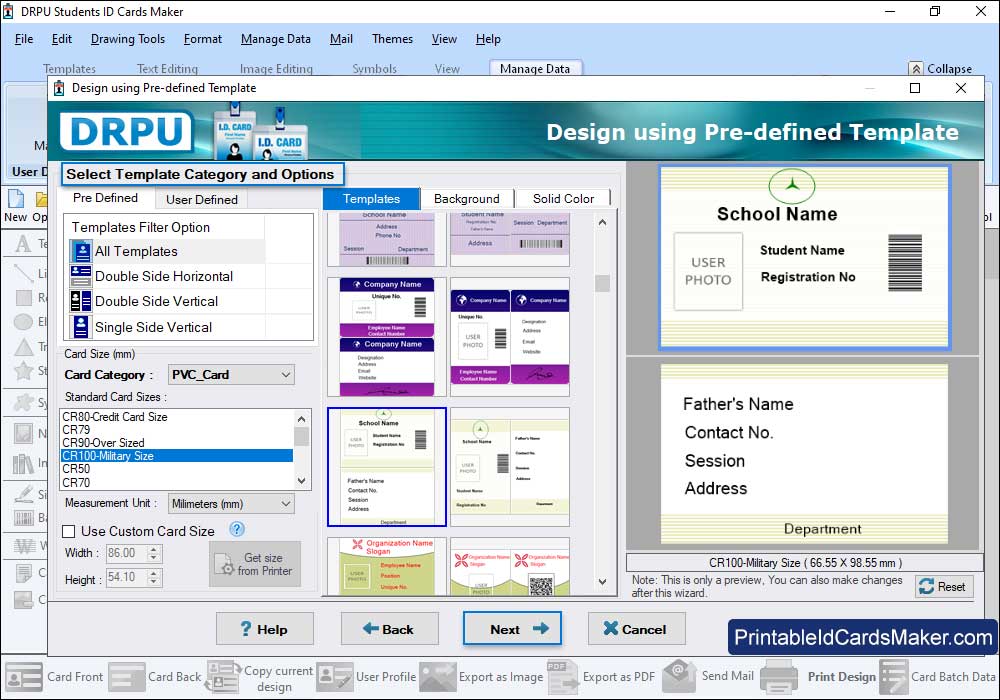Open the File menu
Viewport: 1000px width, 700px height.
click(x=24, y=39)
